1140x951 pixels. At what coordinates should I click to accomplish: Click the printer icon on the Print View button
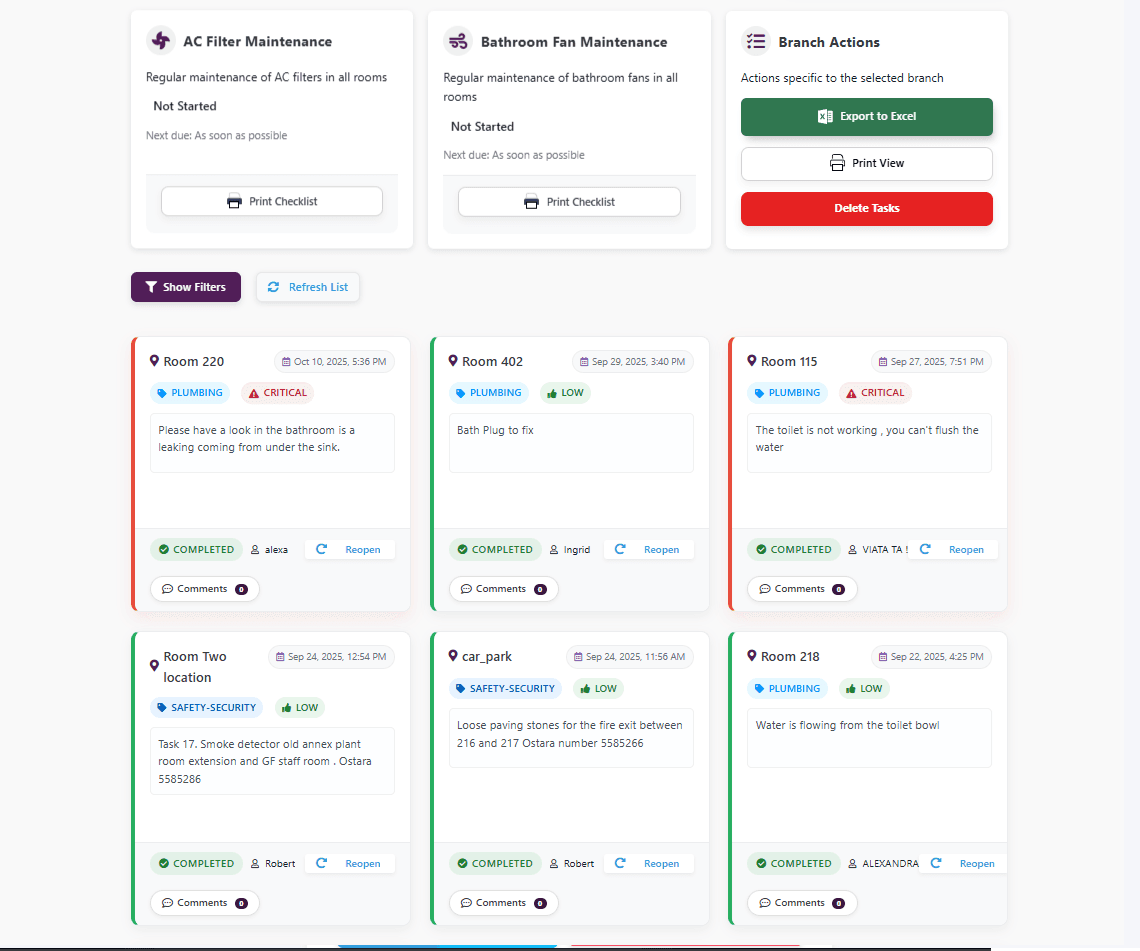coord(837,162)
